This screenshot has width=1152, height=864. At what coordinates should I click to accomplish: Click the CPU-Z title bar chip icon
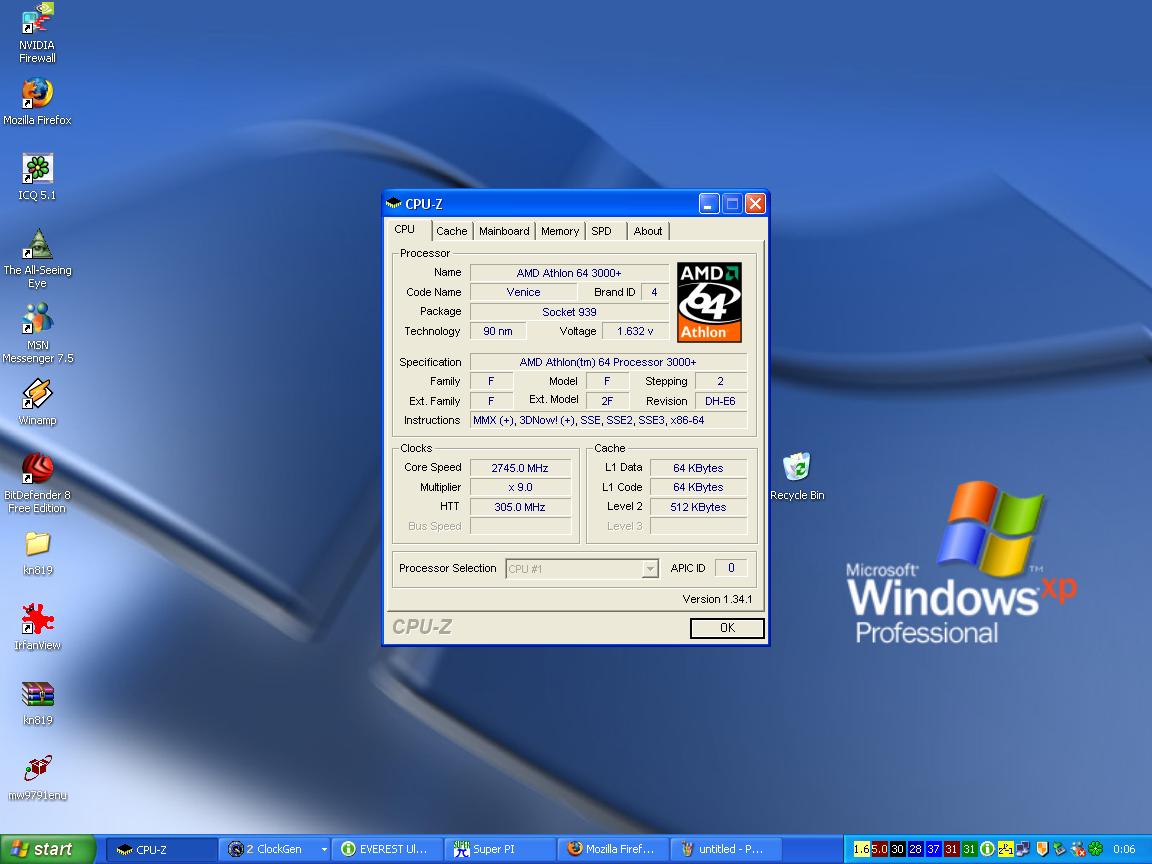pos(394,204)
